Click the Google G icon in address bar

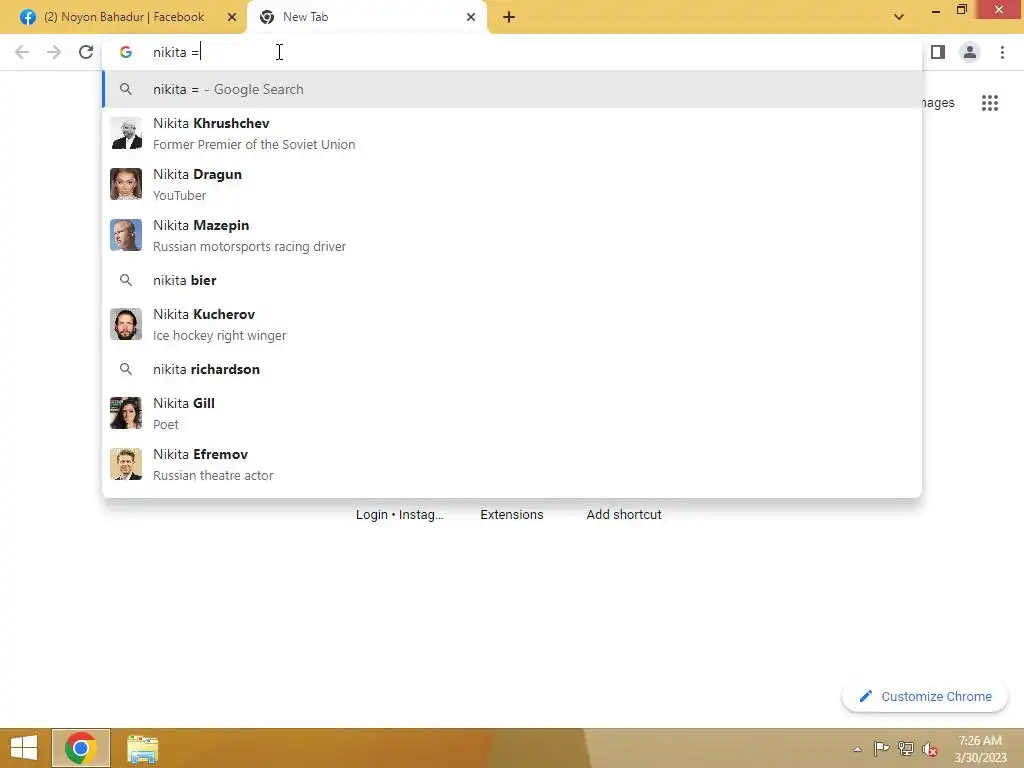126,52
